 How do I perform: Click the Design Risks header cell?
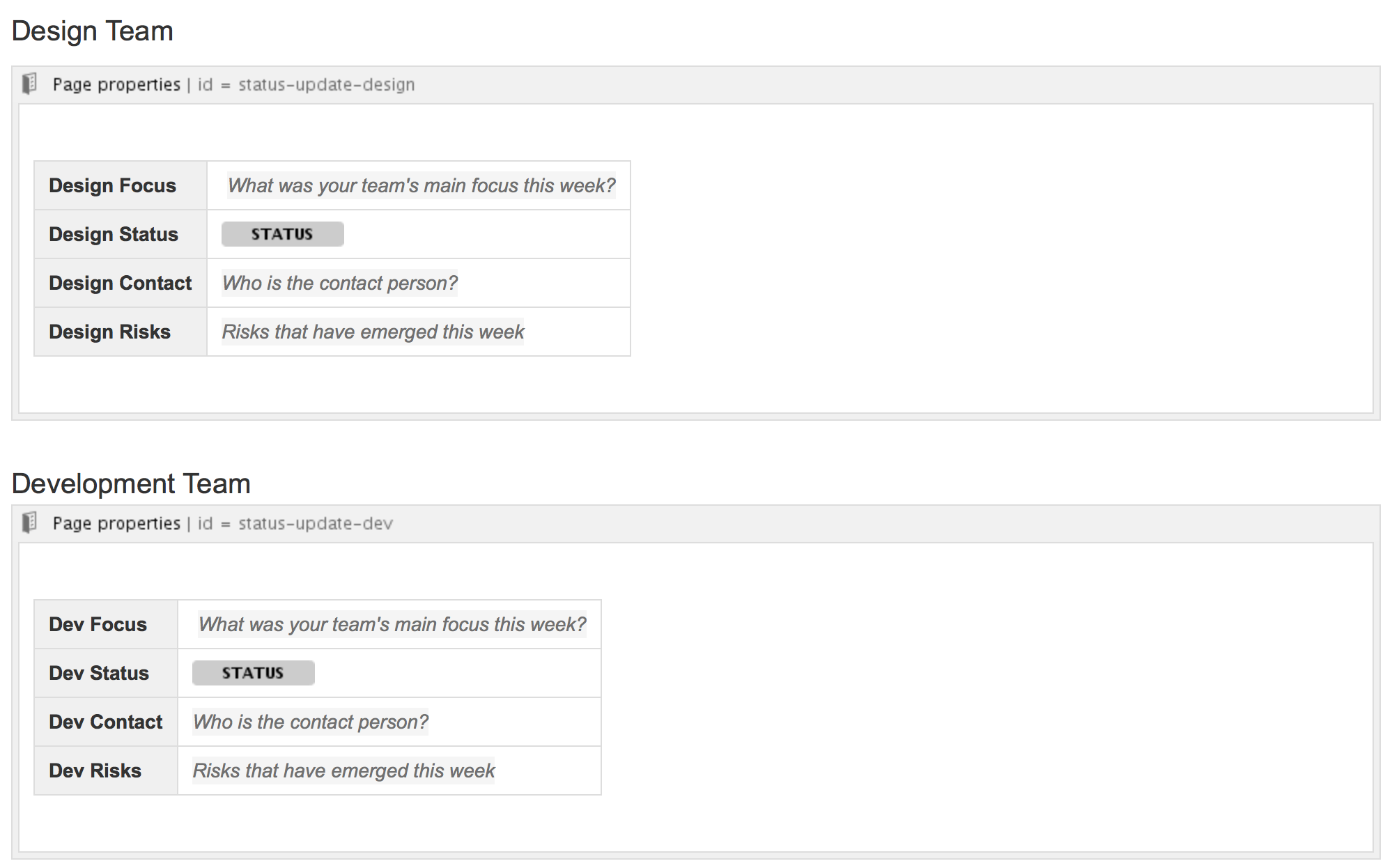click(121, 332)
